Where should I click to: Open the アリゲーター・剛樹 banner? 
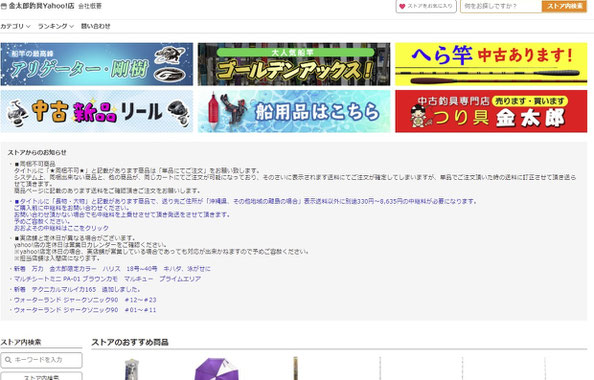[97, 64]
